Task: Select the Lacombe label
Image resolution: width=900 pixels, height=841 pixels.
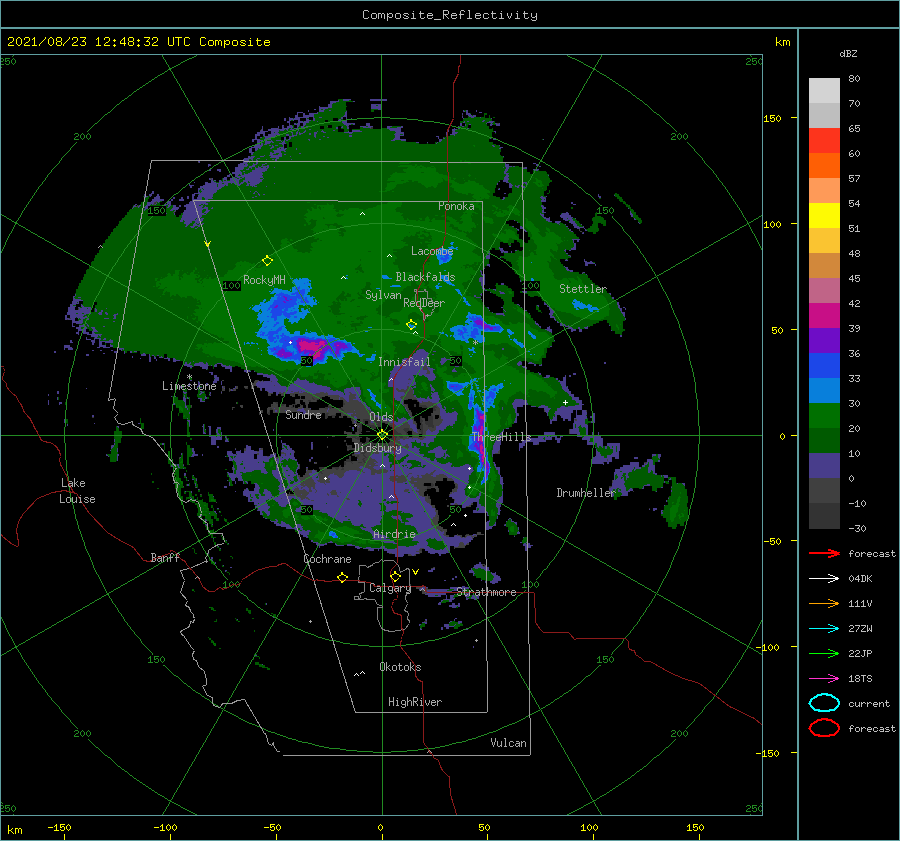Action: pyautogui.click(x=432, y=251)
